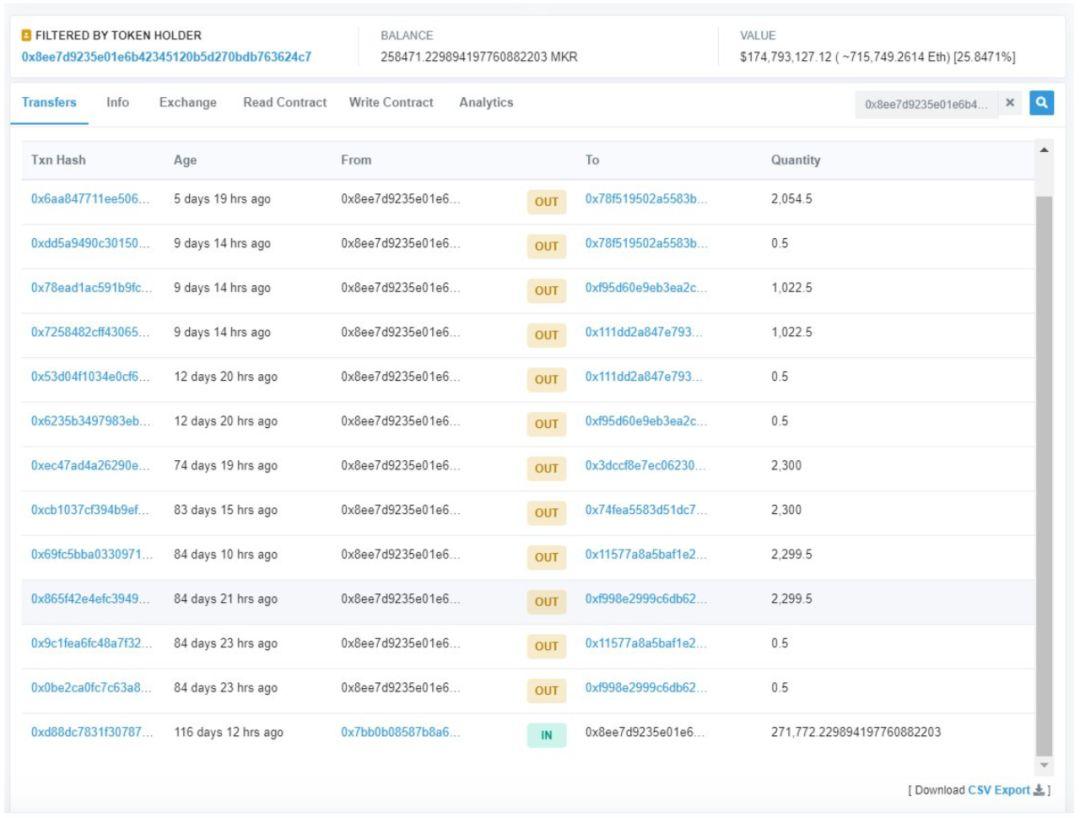Click the scrollbar down arrow
Image resolution: width=1080 pixels, height=818 pixels.
click(x=1044, y=765)
